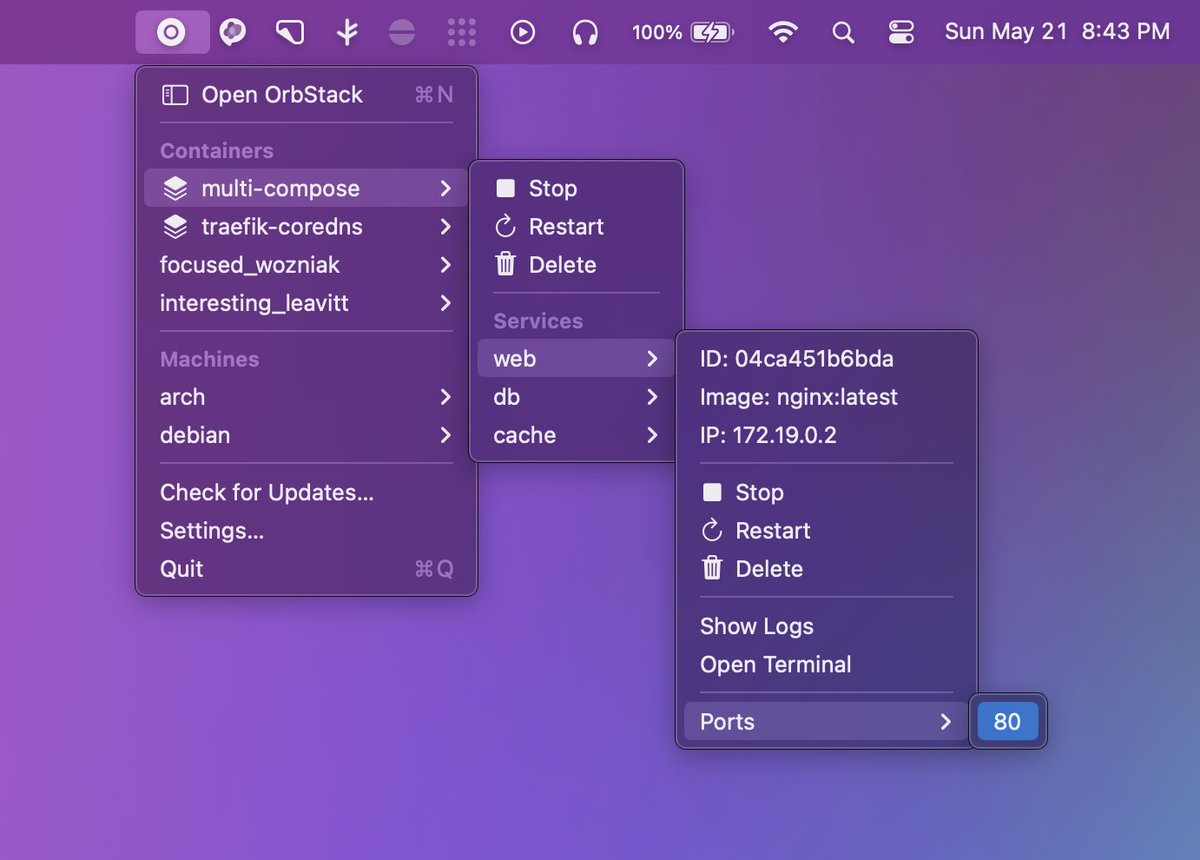The height and width of the screenshot is (860, 1200).
Task: Click the traefik-coredns stack icon
Action: pos(175,227)
